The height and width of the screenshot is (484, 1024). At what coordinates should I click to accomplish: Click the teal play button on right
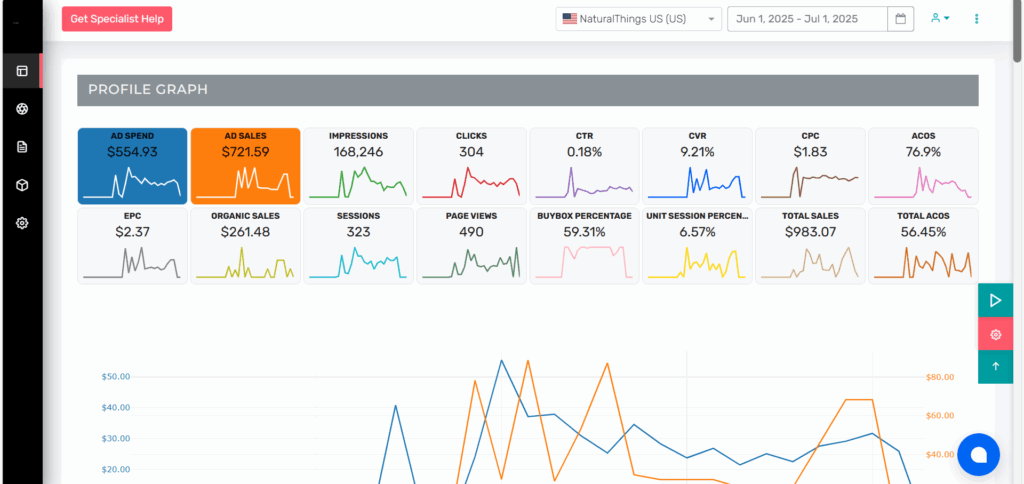coord(995,300)
